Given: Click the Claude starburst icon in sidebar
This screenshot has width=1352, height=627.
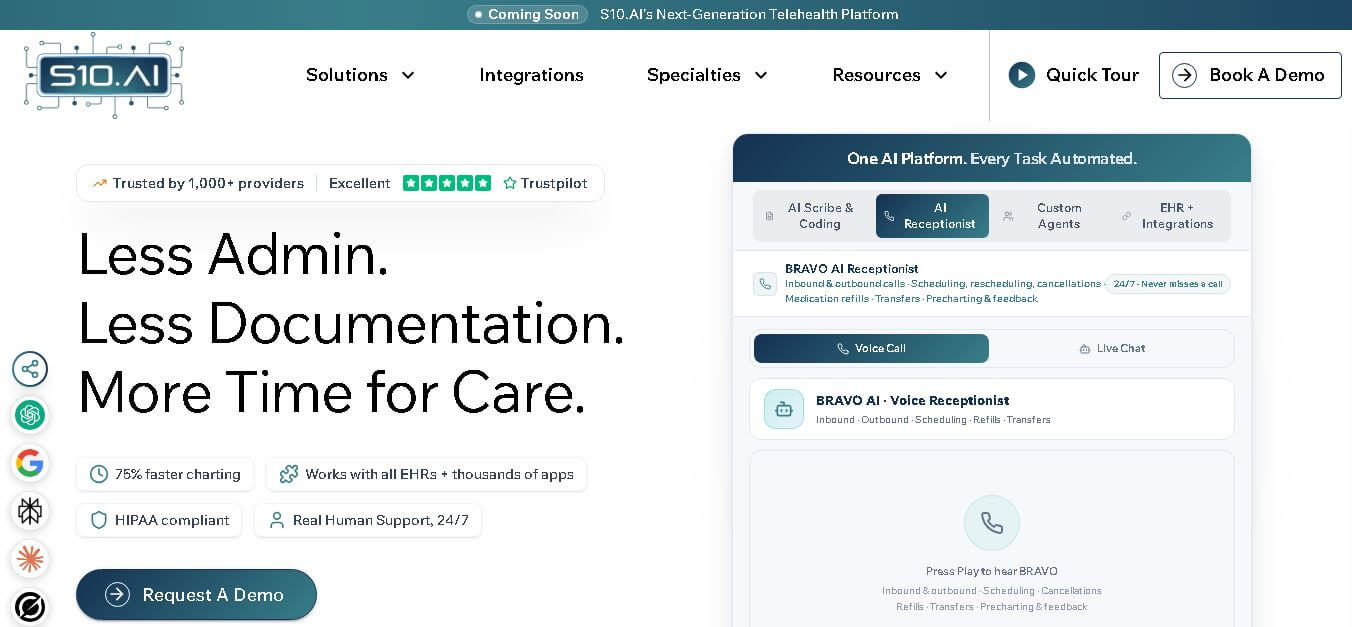Looking at the screenshot, I should coord(30,559).
